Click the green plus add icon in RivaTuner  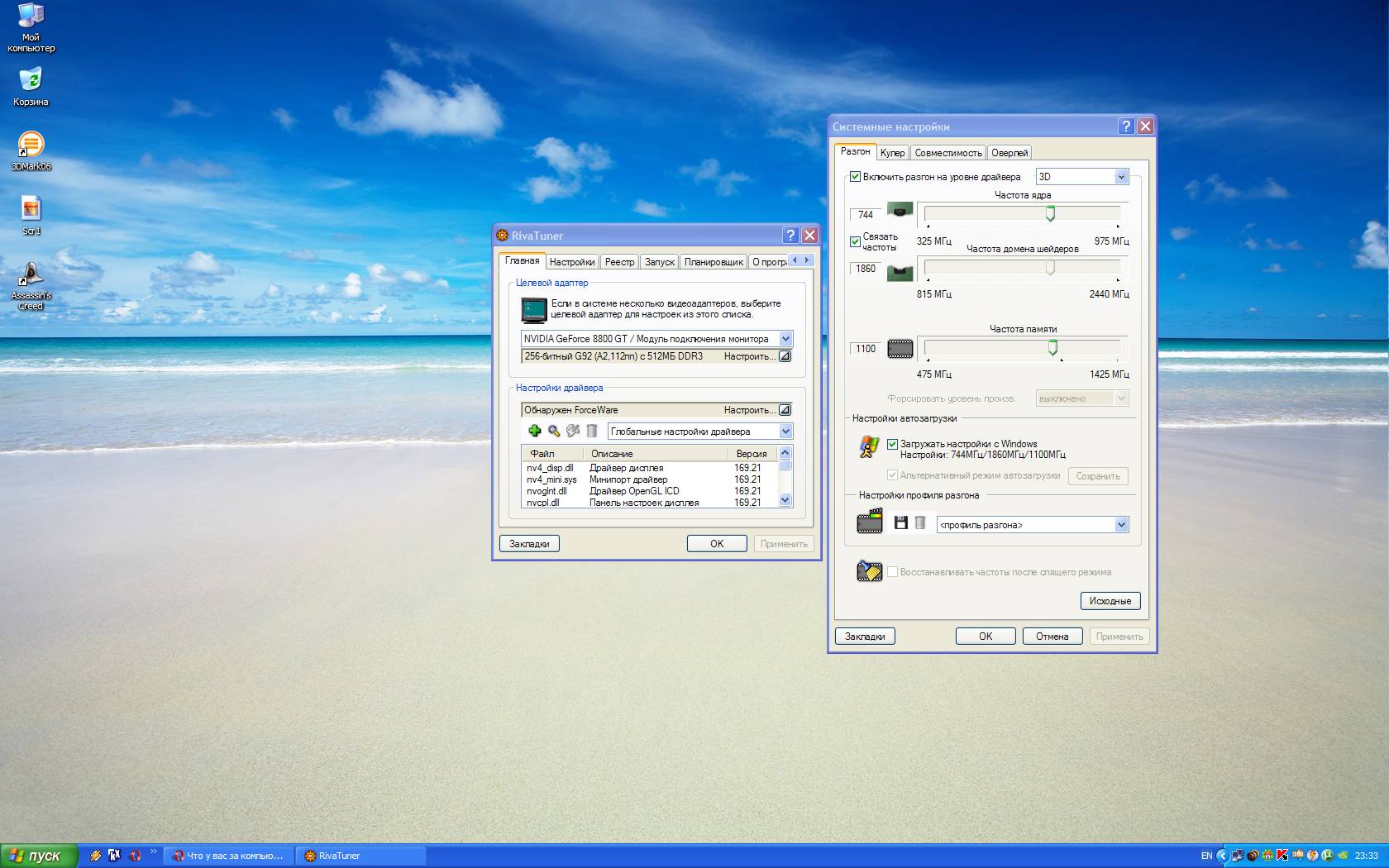(535, 431)
